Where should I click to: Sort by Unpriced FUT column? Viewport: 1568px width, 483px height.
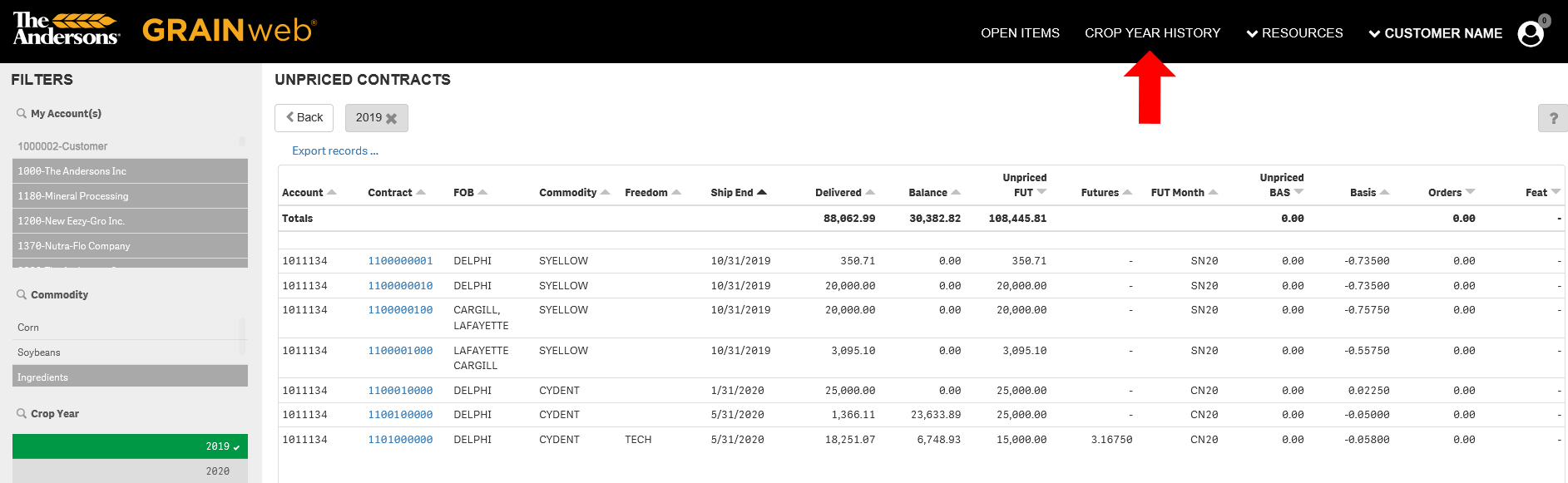point(1025,185)
